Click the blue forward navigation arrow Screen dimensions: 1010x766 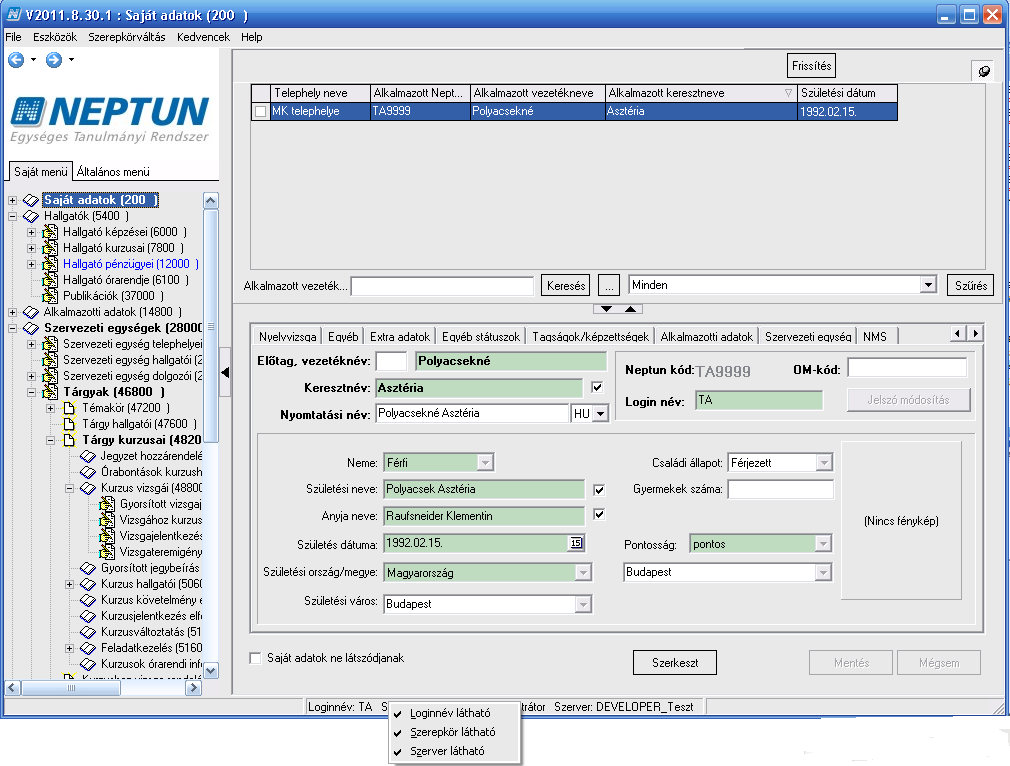click(x=54, y=60)
